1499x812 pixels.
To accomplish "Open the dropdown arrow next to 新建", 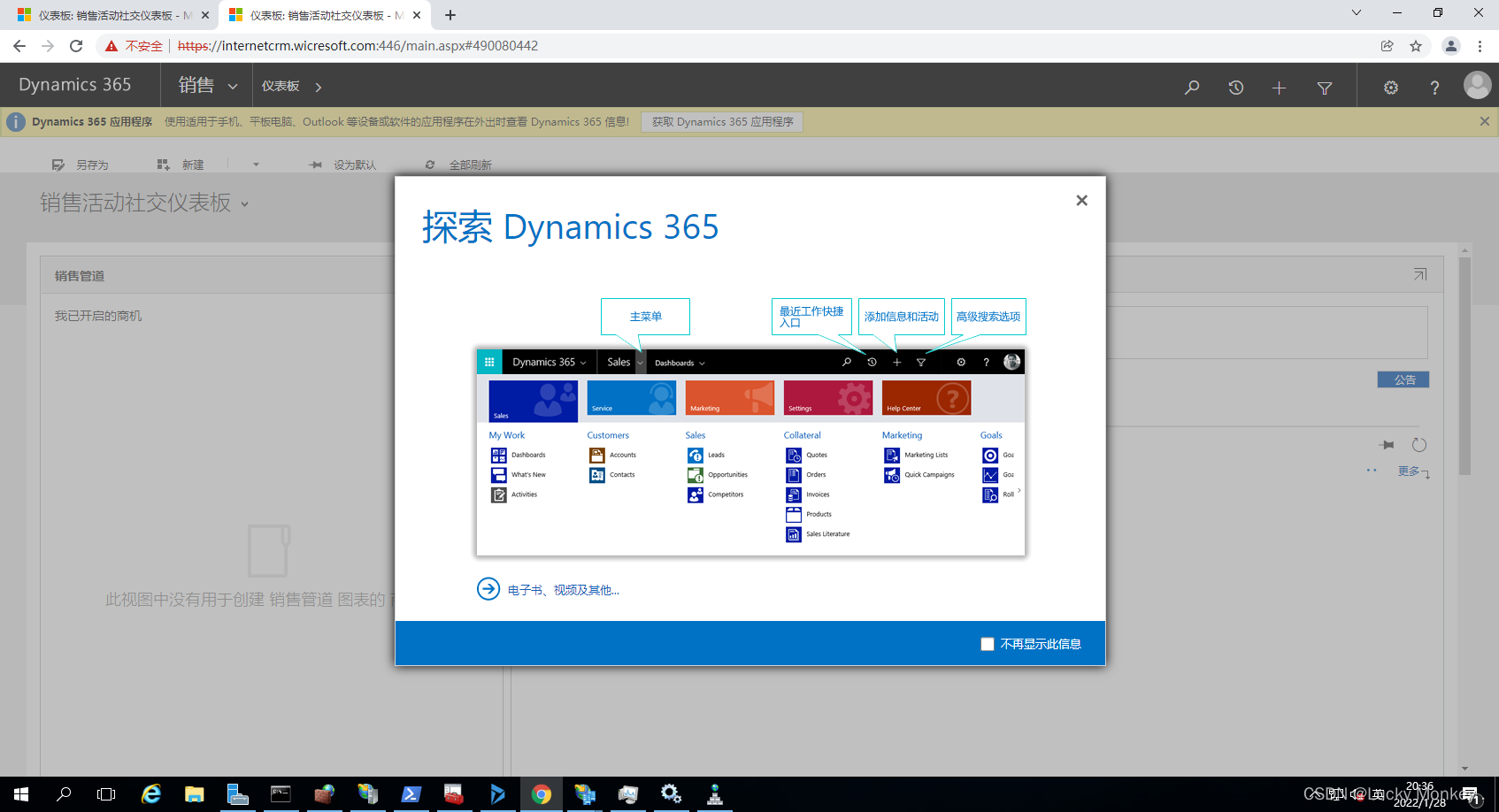I will 256,165.
